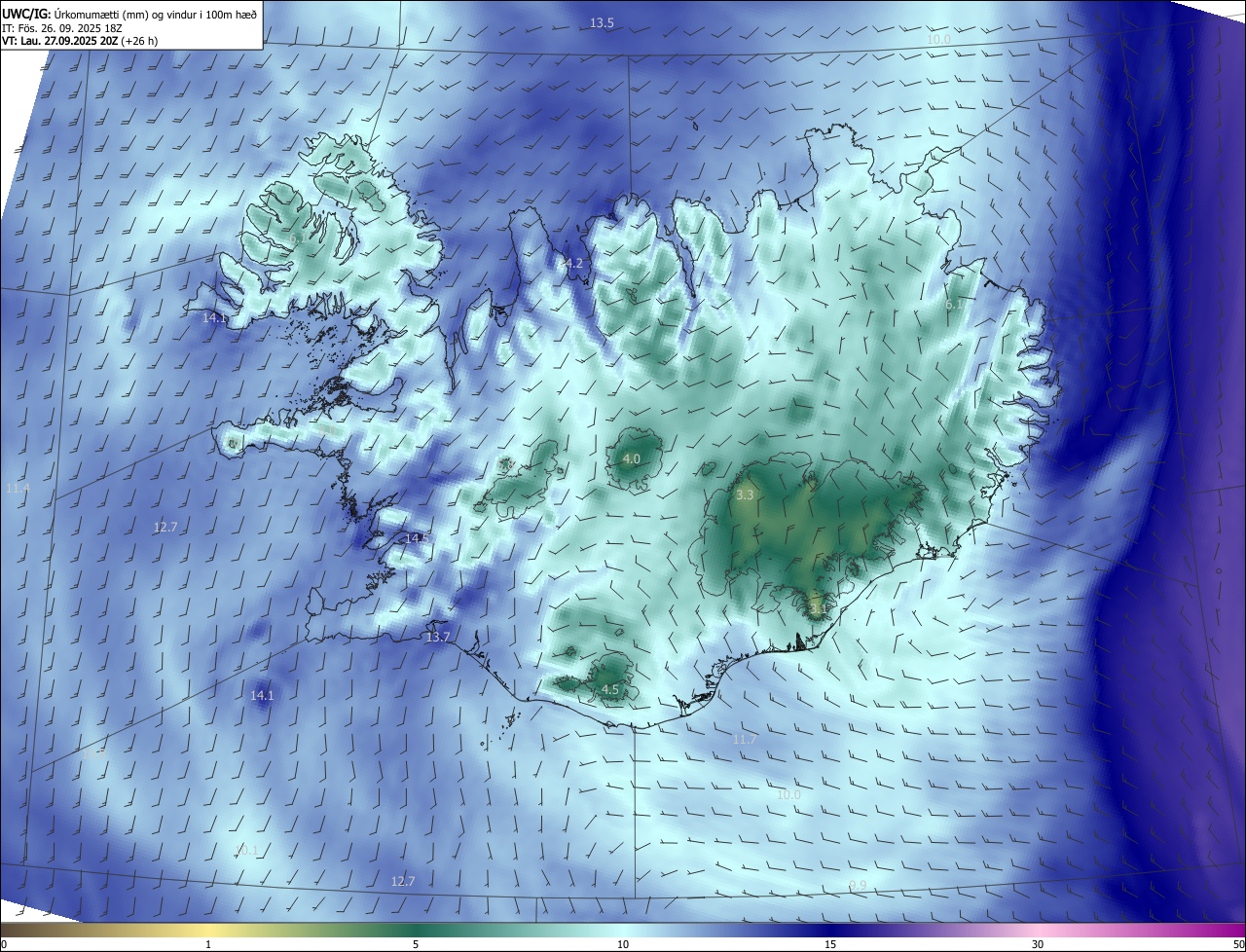The height and width of the screenshot is (952, 1246).
Task: Click the '13.7' value on the southwest coast
Action: click(438, 638)
